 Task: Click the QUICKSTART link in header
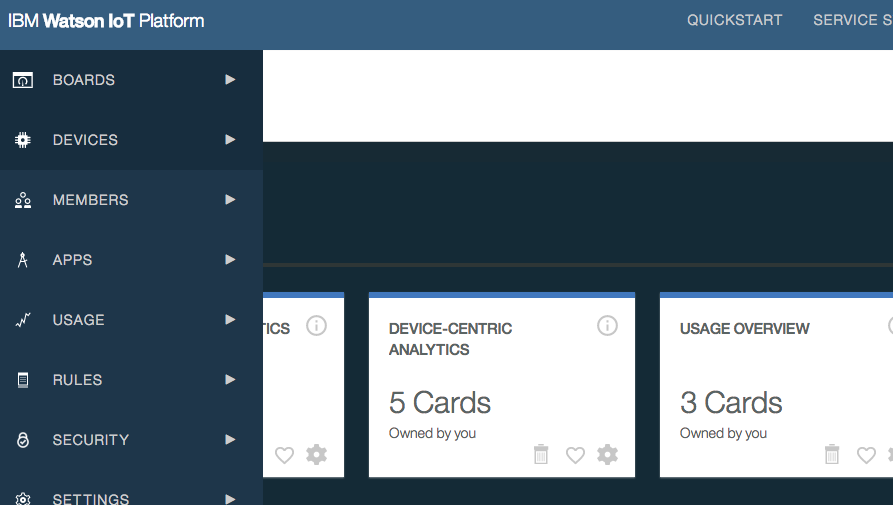pos(734,20)
